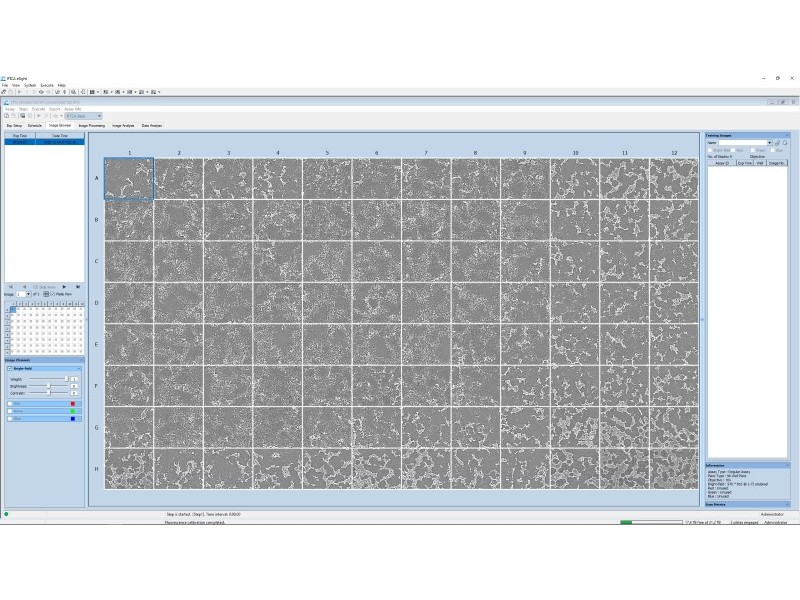Click the red channel color swatch

(x=73, y=404)
